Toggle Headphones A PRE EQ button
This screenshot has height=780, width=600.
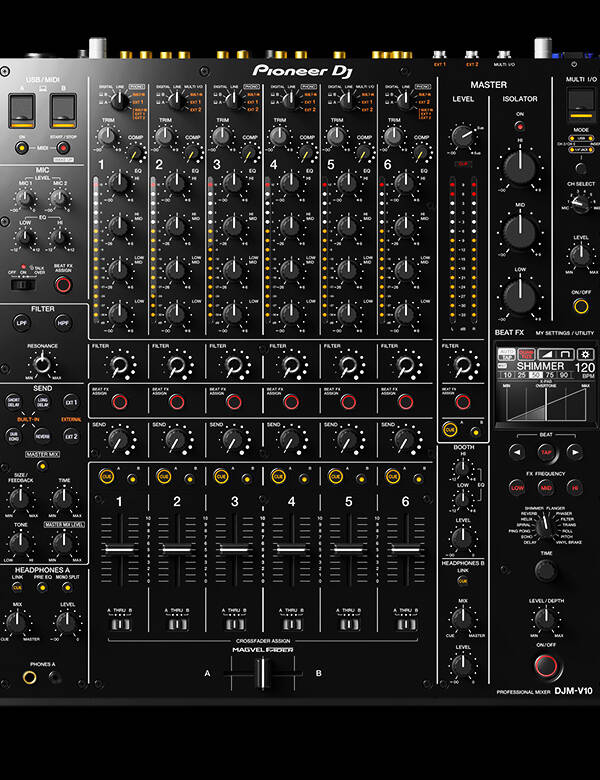pos(42,587)
